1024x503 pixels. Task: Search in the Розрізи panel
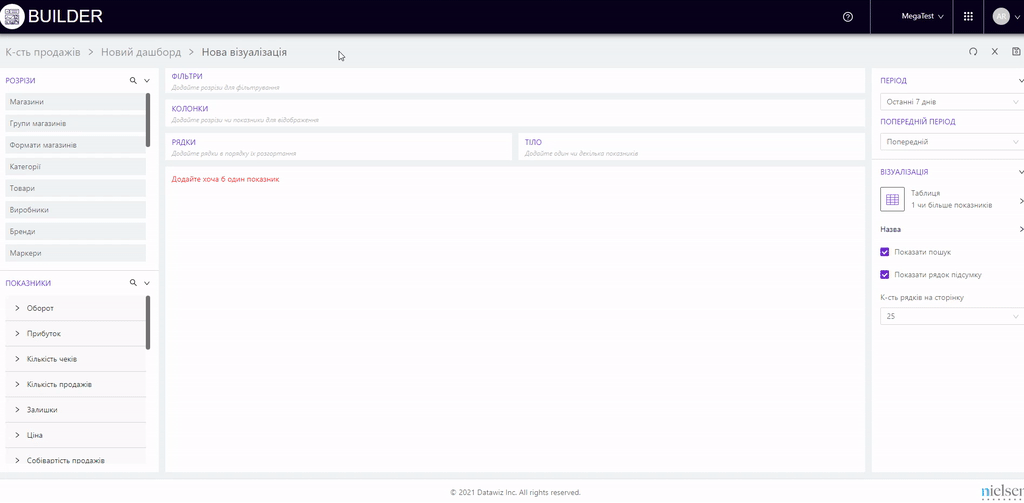pyautogui.click(x=133, y=80)
